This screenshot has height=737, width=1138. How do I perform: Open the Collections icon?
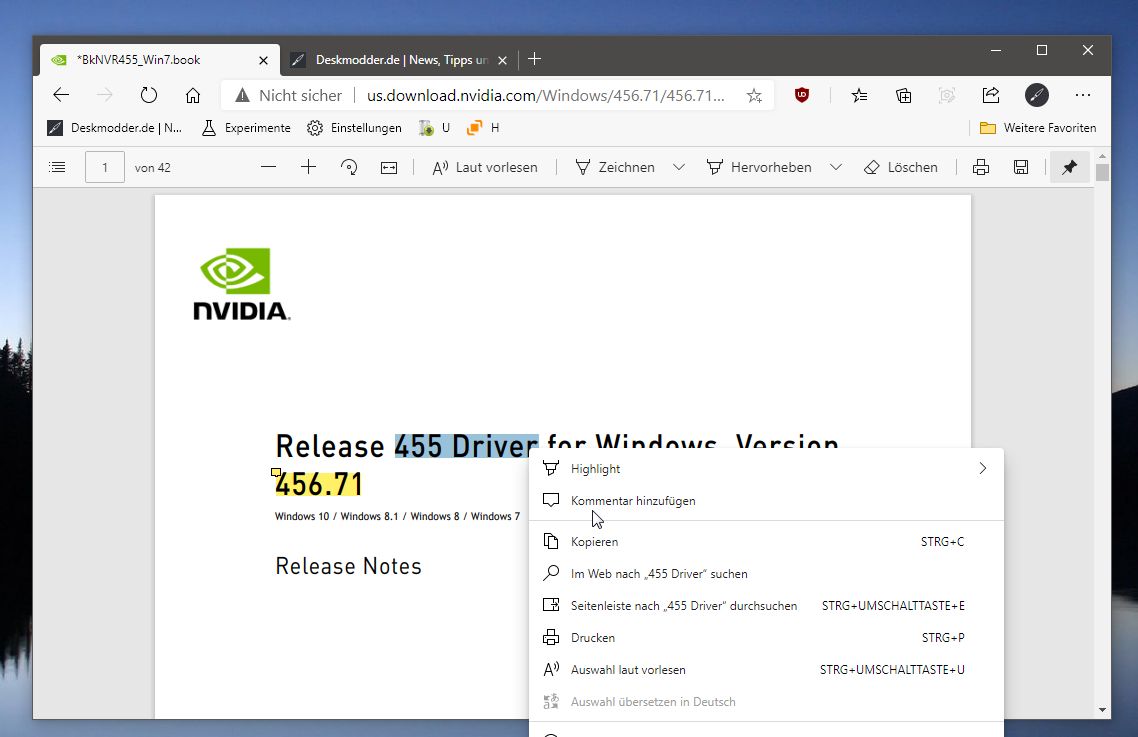tap(904, 95)
